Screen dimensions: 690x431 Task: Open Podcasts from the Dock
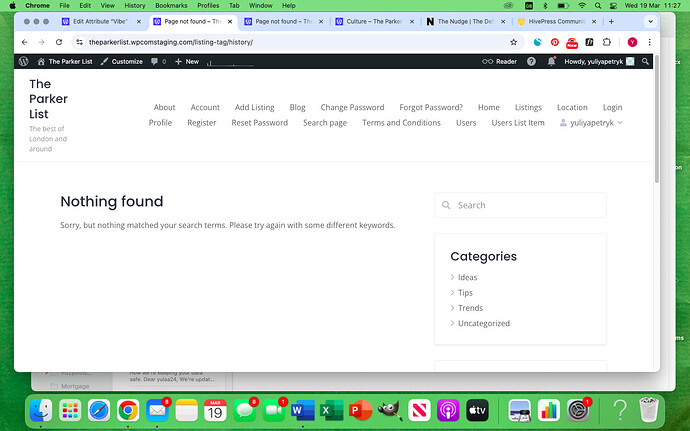(448, 410)
